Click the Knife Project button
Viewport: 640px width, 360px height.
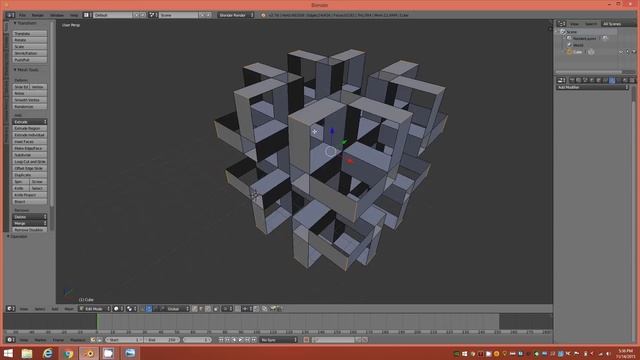pos(30,195)
